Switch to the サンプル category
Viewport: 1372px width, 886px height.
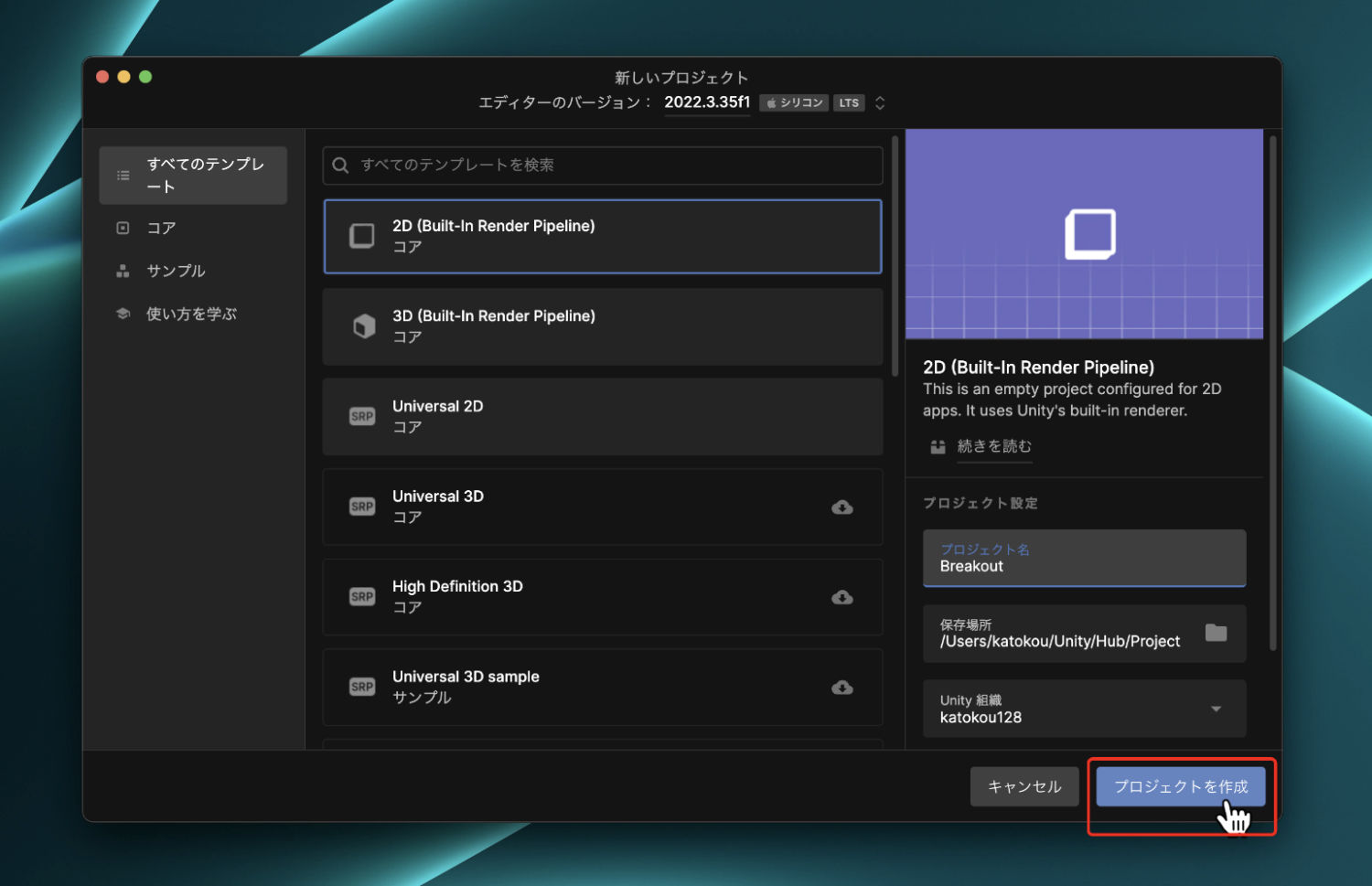193,271
